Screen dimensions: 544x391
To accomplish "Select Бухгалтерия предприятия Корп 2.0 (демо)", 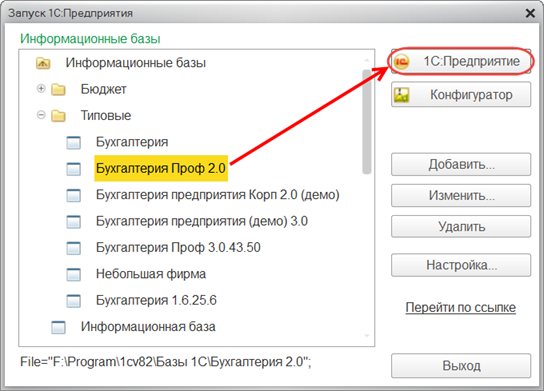I will [218, 195].
